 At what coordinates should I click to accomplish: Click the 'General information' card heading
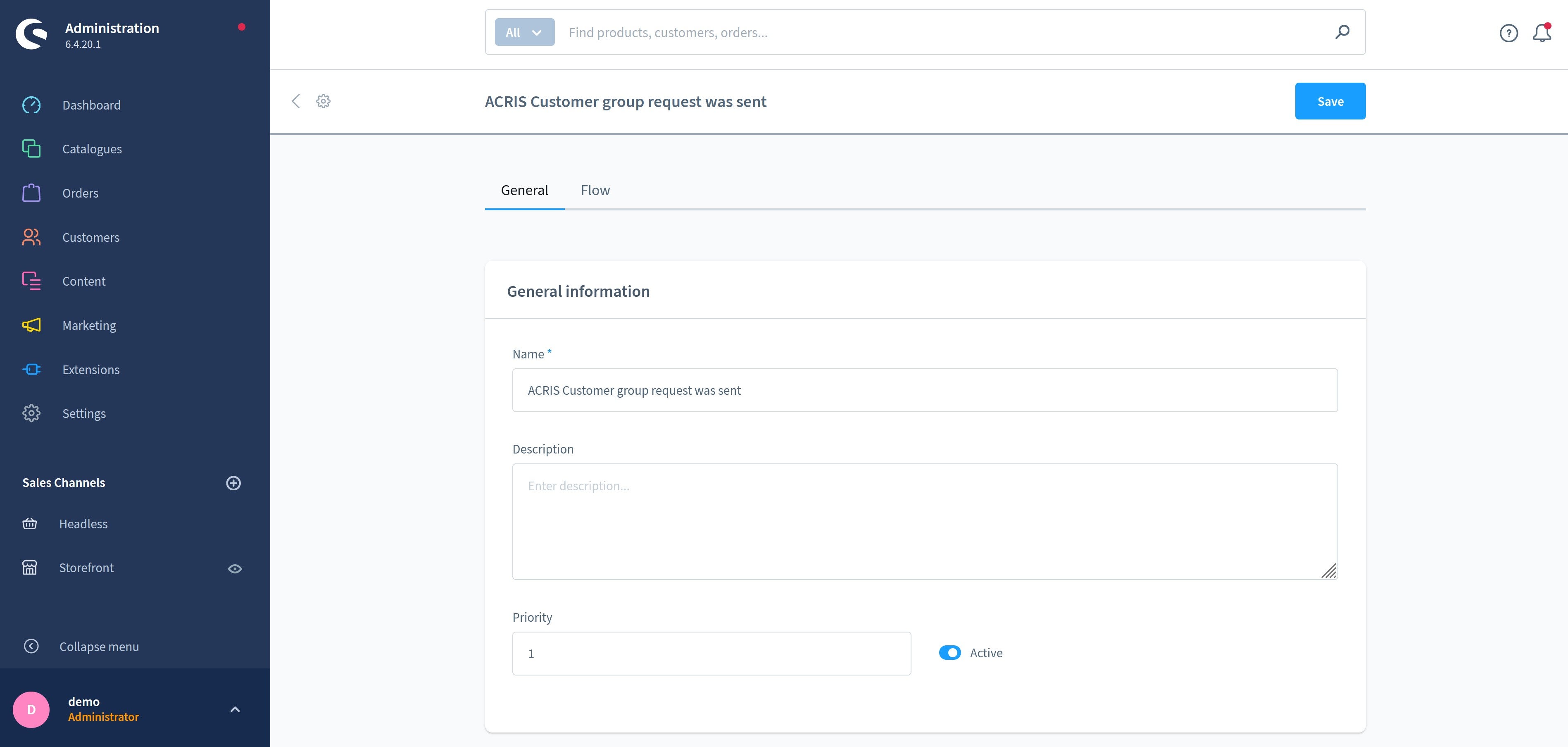[578, 291]
